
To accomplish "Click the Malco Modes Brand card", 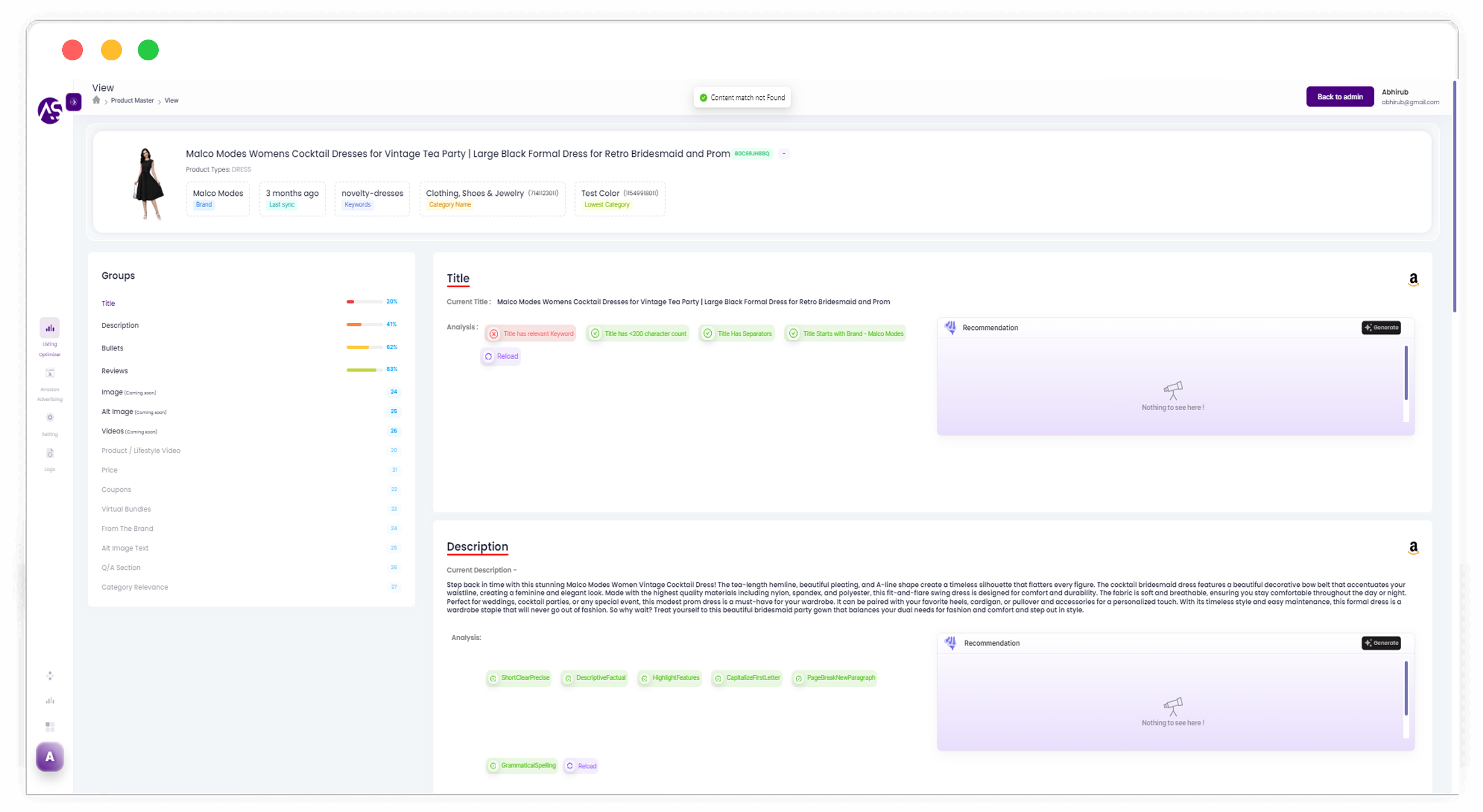I will click(x=218, y=199).
